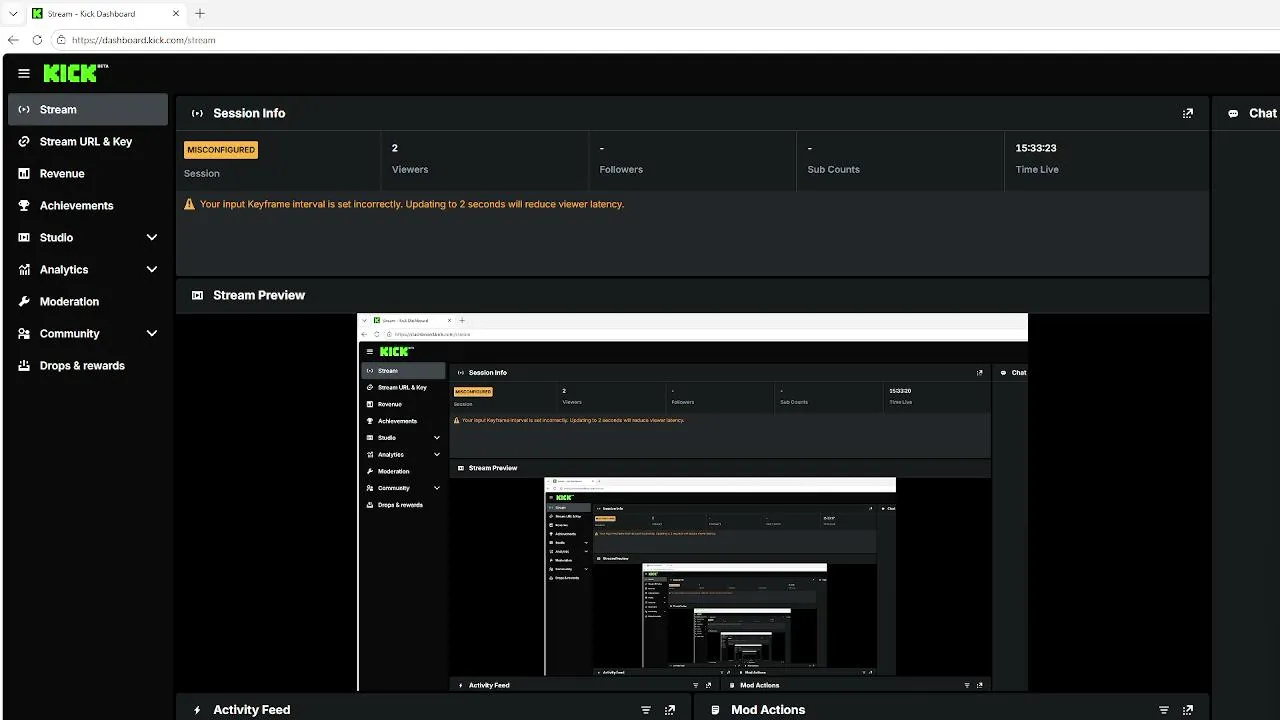Click the Drops & rewards gift icon
This screenshot has height=720, width=1280.
24,366
